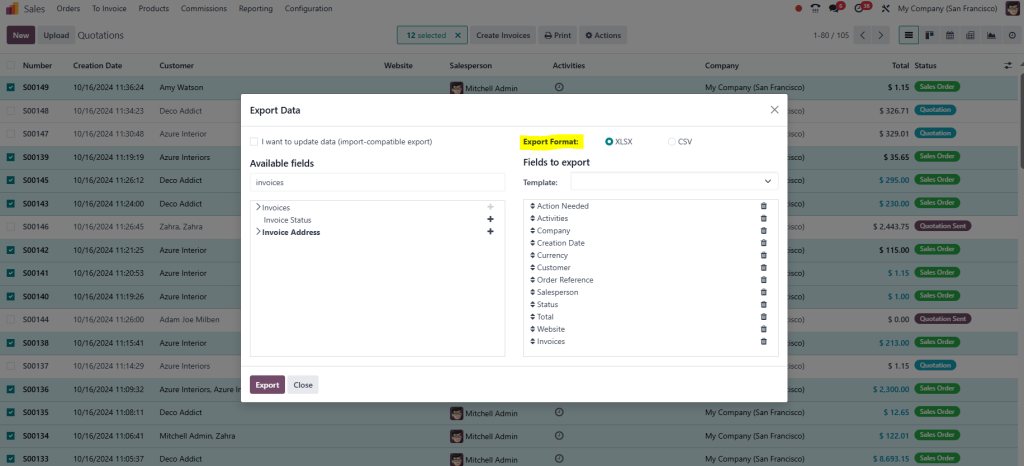
Task: Open My Company (San Francisco) company switcher
Action: pyautogui.click(x=947, y=8)
